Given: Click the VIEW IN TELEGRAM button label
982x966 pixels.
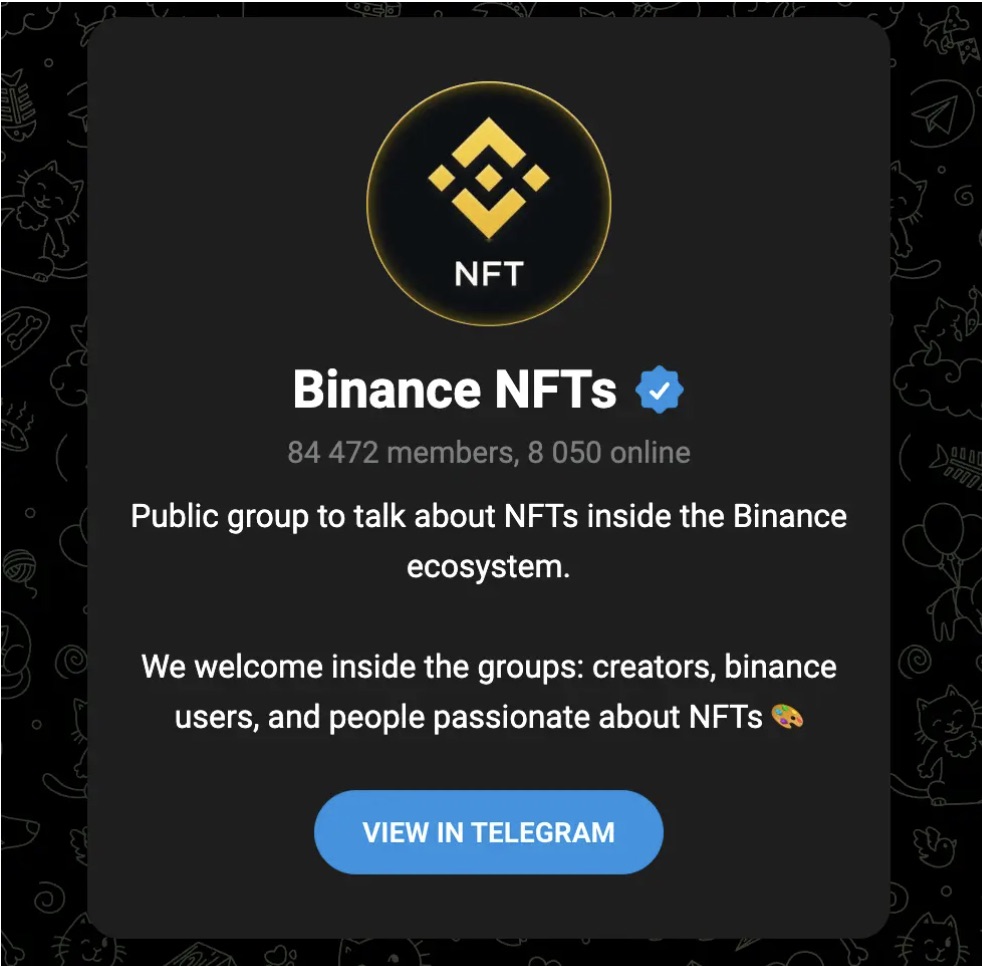Looking at the screenshot, I should click(x=489, y=831).
